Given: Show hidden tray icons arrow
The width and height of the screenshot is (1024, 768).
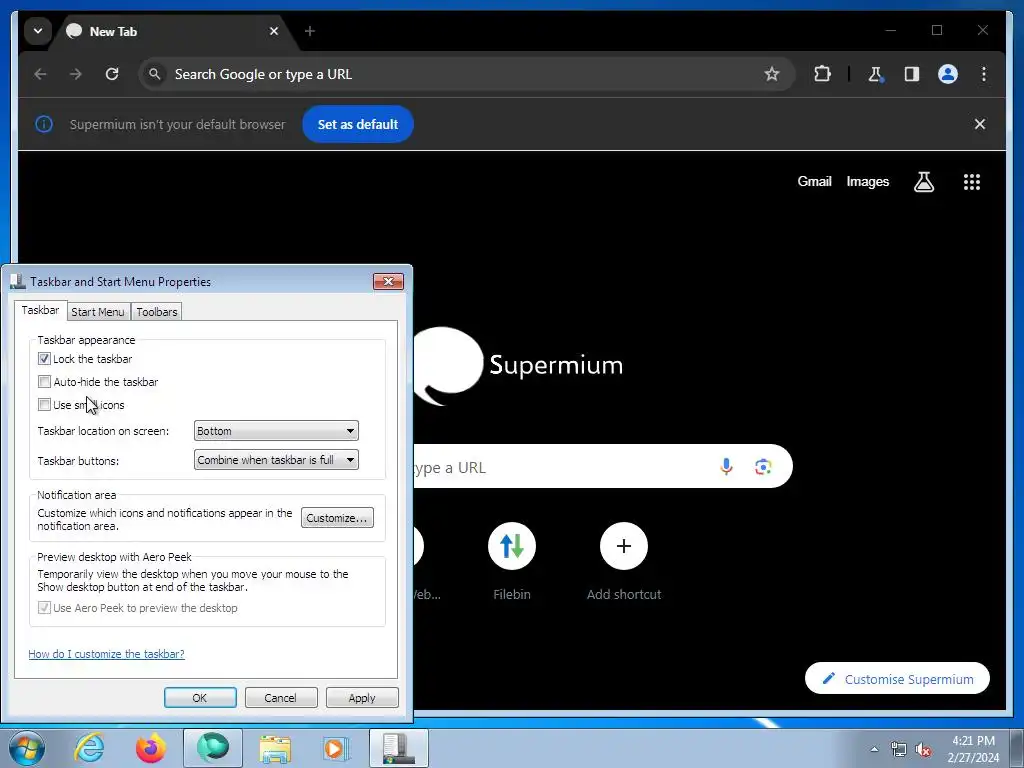Looking at the screenshot, I should tap(874, 749).
